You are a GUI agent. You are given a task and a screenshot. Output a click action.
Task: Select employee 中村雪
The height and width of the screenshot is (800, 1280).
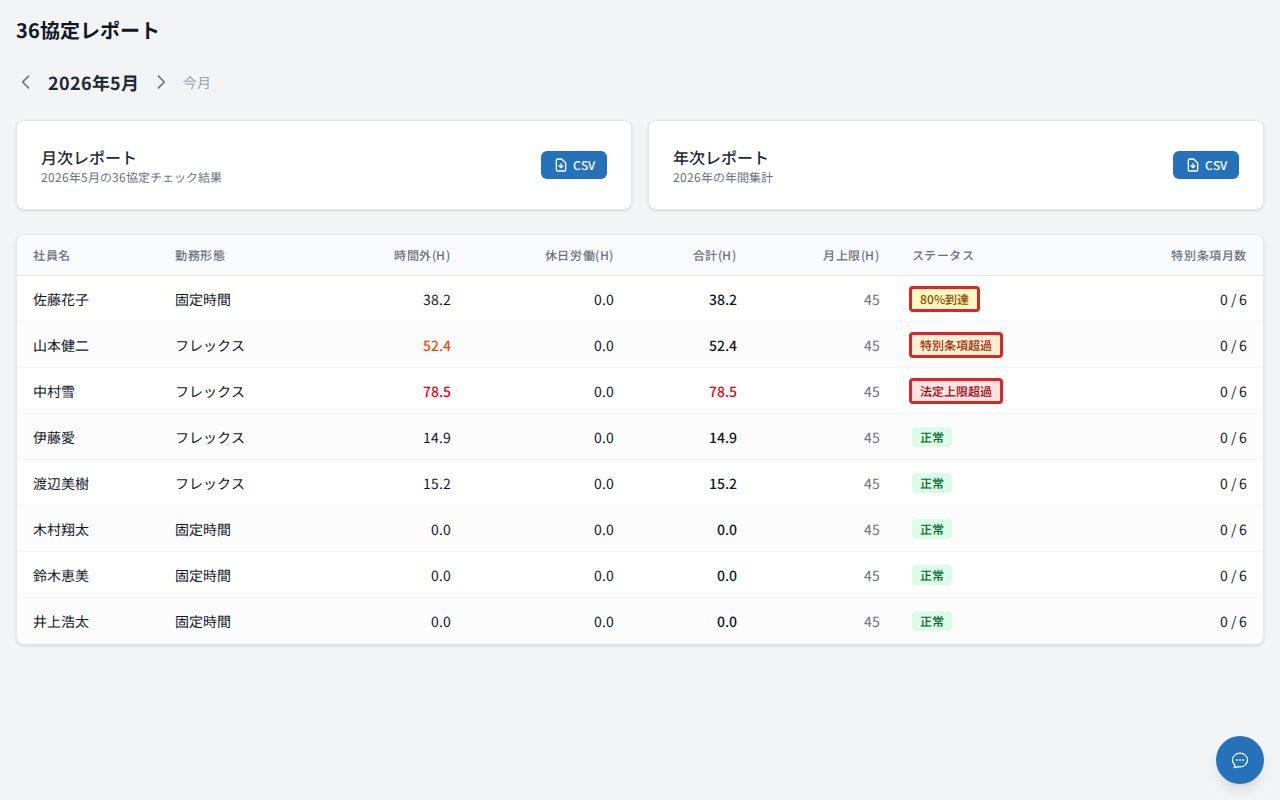click(x=54, y=392)
